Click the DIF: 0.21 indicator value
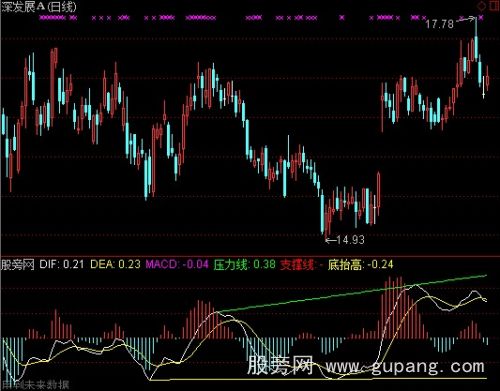The width and height of the screenshot is (500, 391). pos(62,264)
